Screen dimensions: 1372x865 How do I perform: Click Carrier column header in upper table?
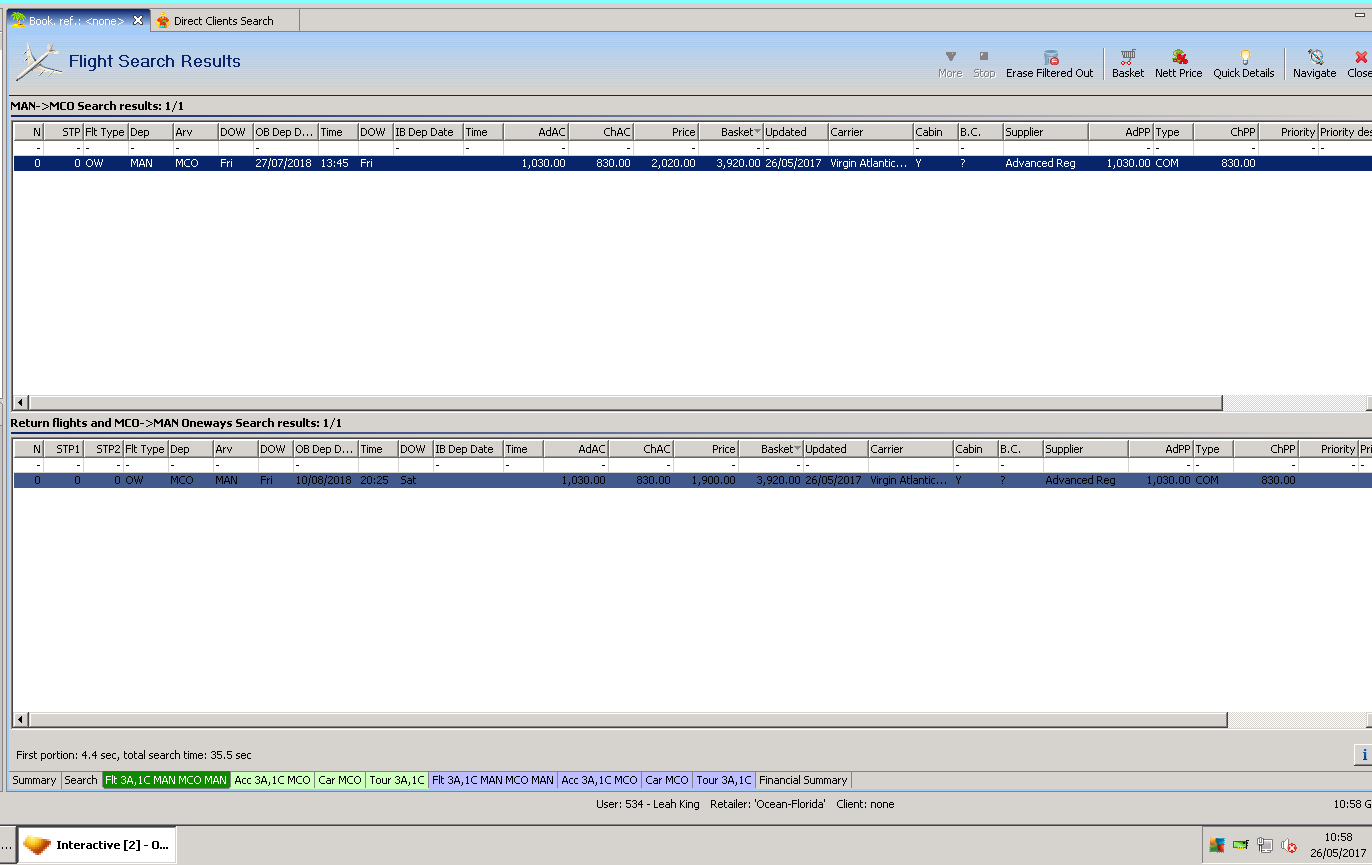coord(868,132)
